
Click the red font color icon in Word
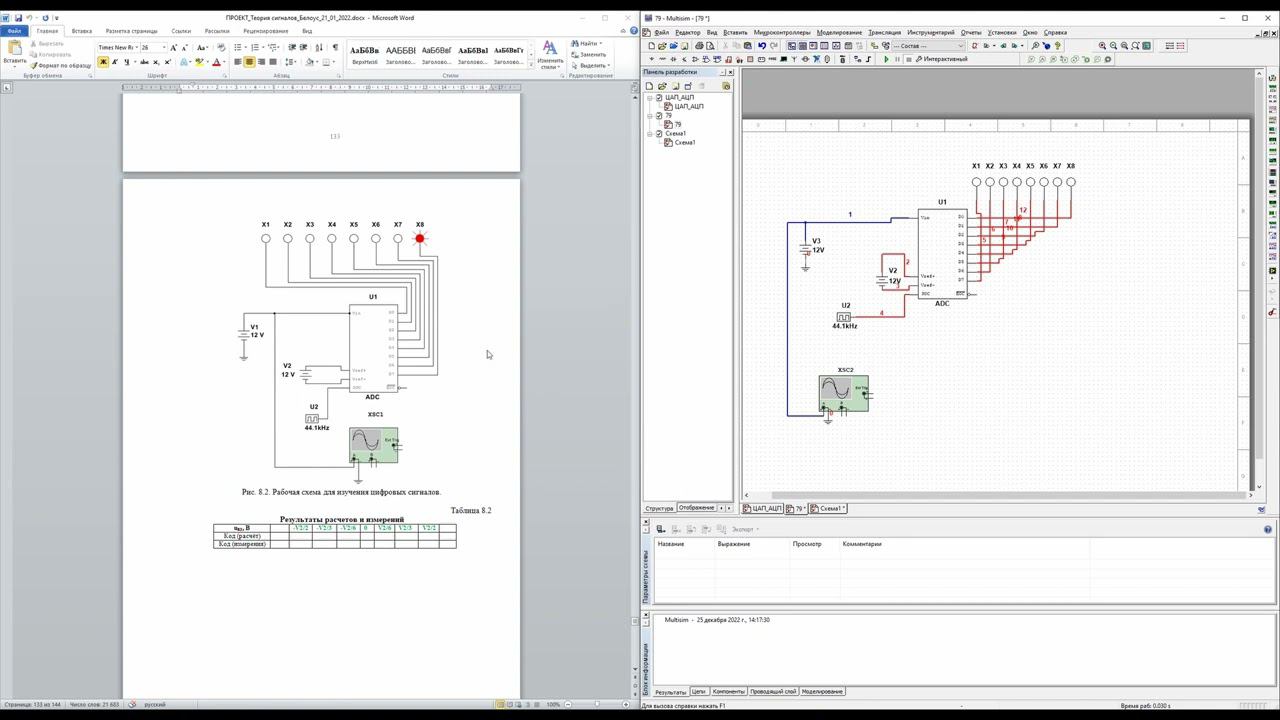click(216, 62)
